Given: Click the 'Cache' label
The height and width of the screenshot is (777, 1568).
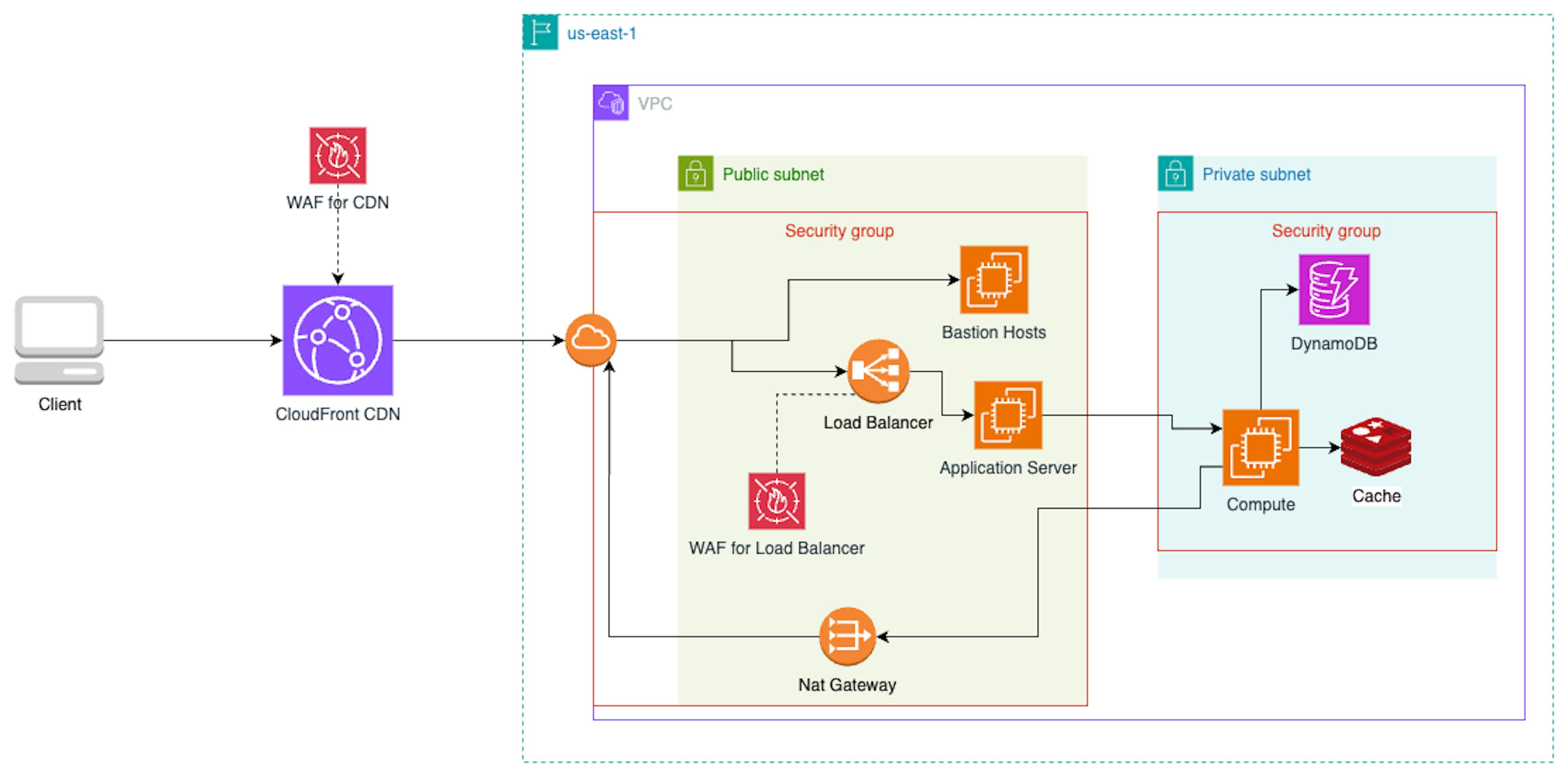Looking at the screenshot, I should 1376,496.
